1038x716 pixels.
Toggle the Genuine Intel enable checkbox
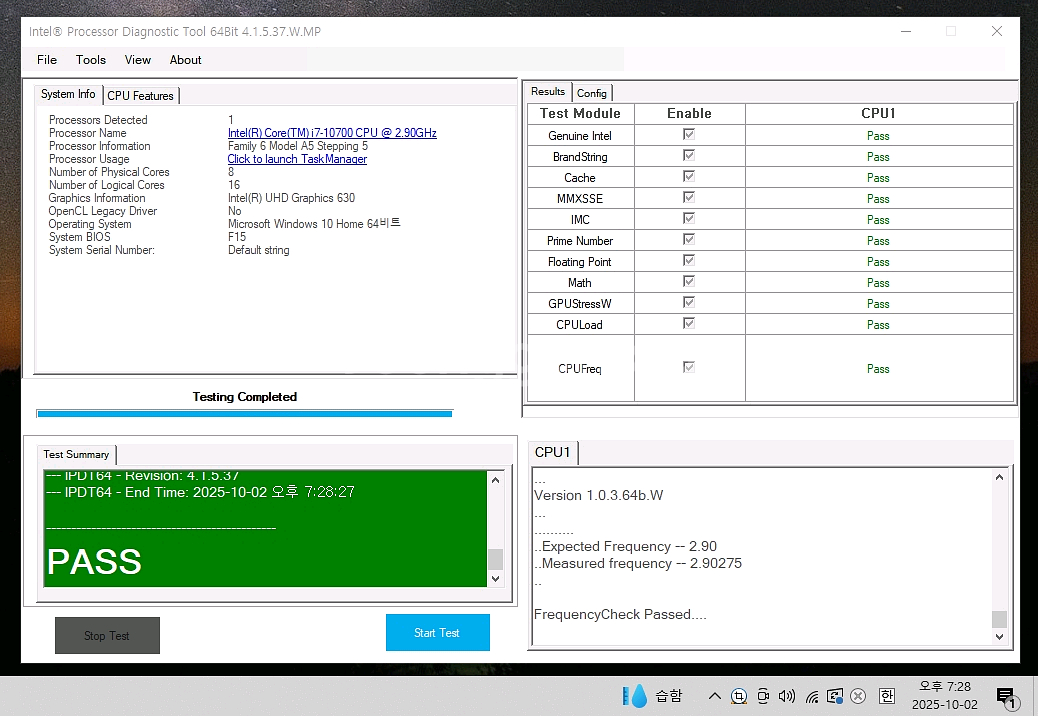point(689,135)
